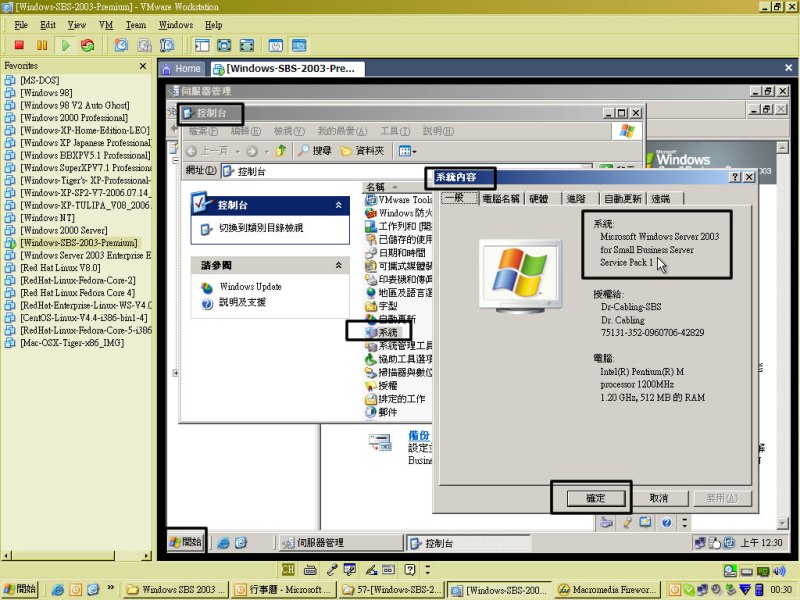Take a snapshot with the first snapshot clock icon
This screenshot has height=600, width=800.
121,45
